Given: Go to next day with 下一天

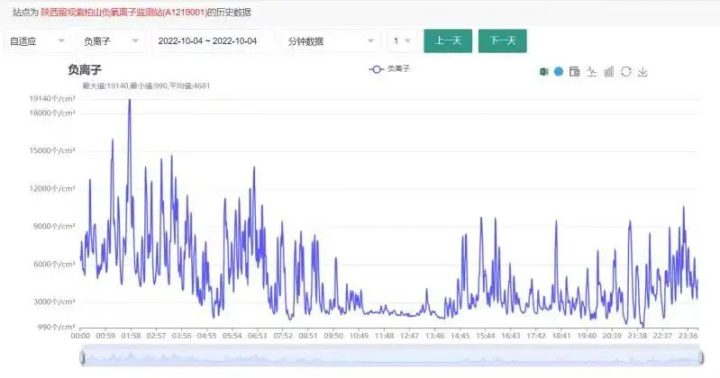Looking at the screenshot, I should tap(502, 41).
